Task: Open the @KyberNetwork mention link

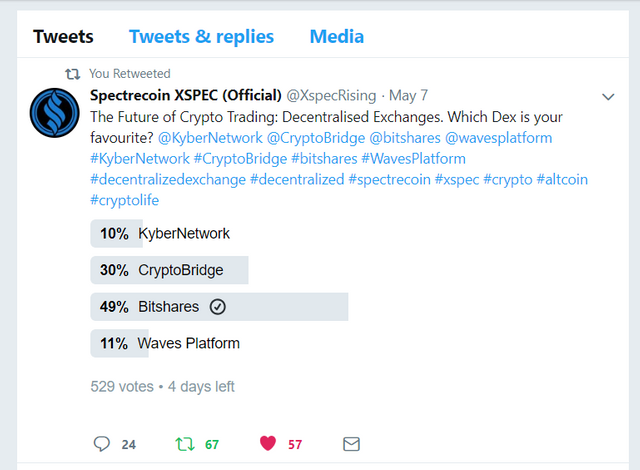Action: point(210,138)
